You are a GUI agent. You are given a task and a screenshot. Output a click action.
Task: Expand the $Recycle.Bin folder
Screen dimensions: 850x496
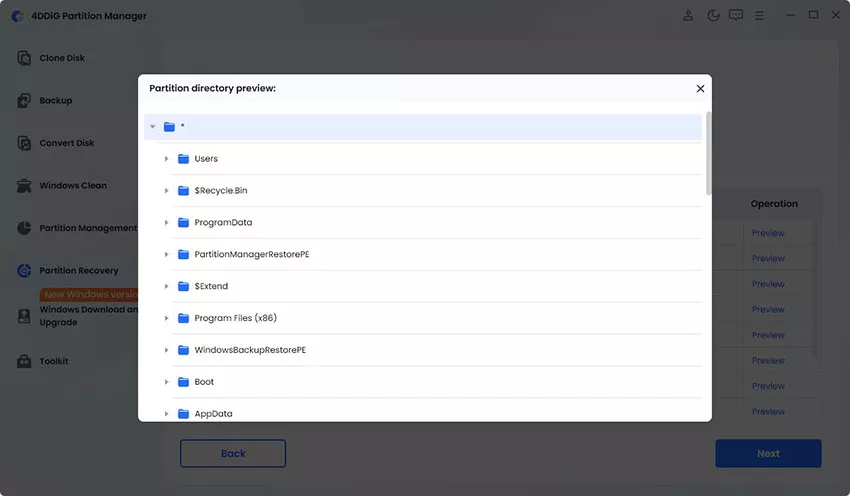coord(166,191)
